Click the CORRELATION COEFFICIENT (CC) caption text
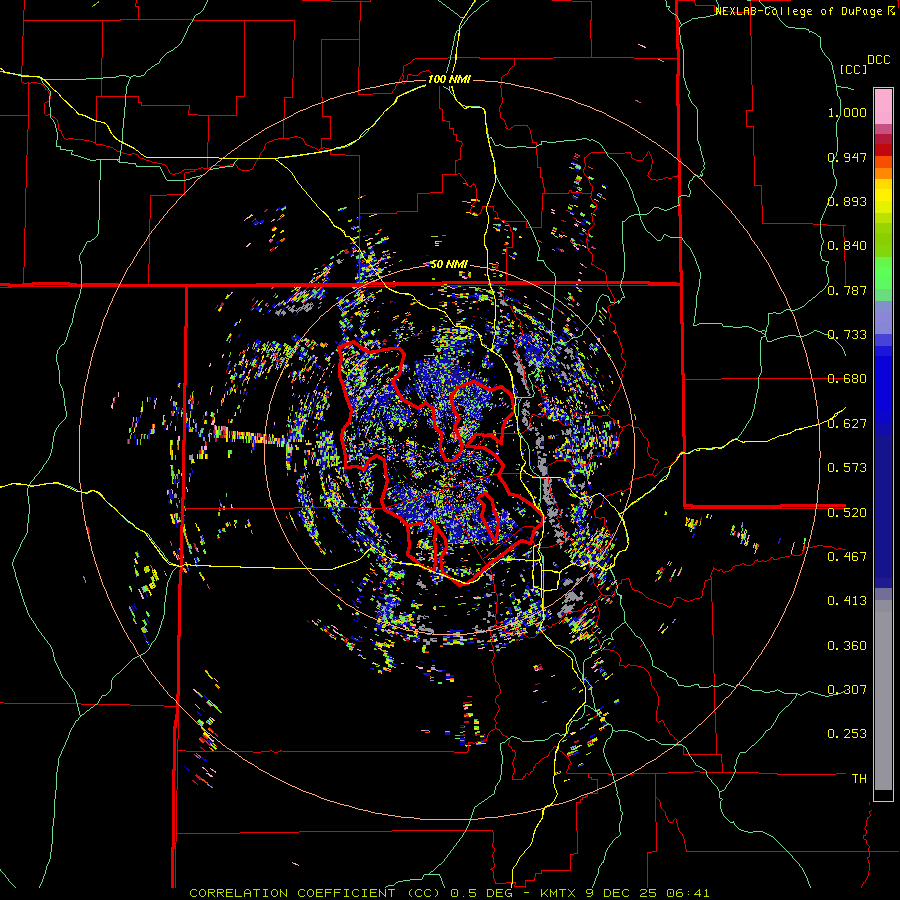The width and height of the screenshot is (900, 900). (x=315, y=893)
